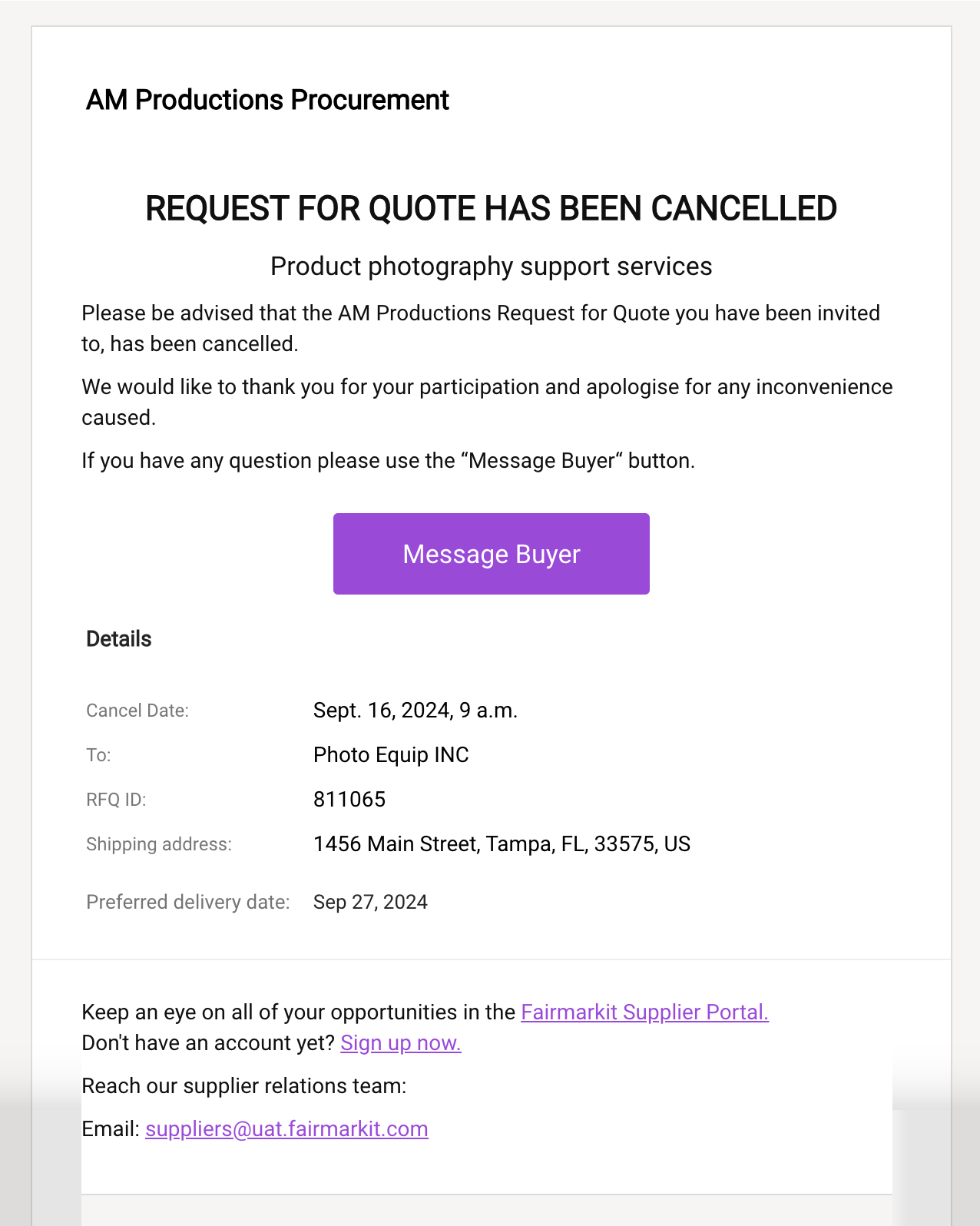This screenshot has height=1226, width=980.
Task: Click the Cancel Date value Sept. 16, 2024
Action: click(416, 710)
